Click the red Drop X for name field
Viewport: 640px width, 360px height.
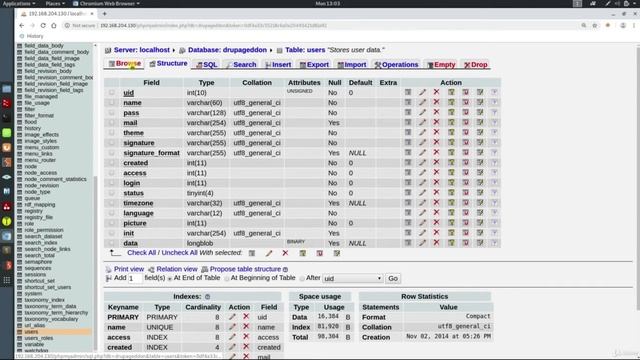tap(436, 102)
